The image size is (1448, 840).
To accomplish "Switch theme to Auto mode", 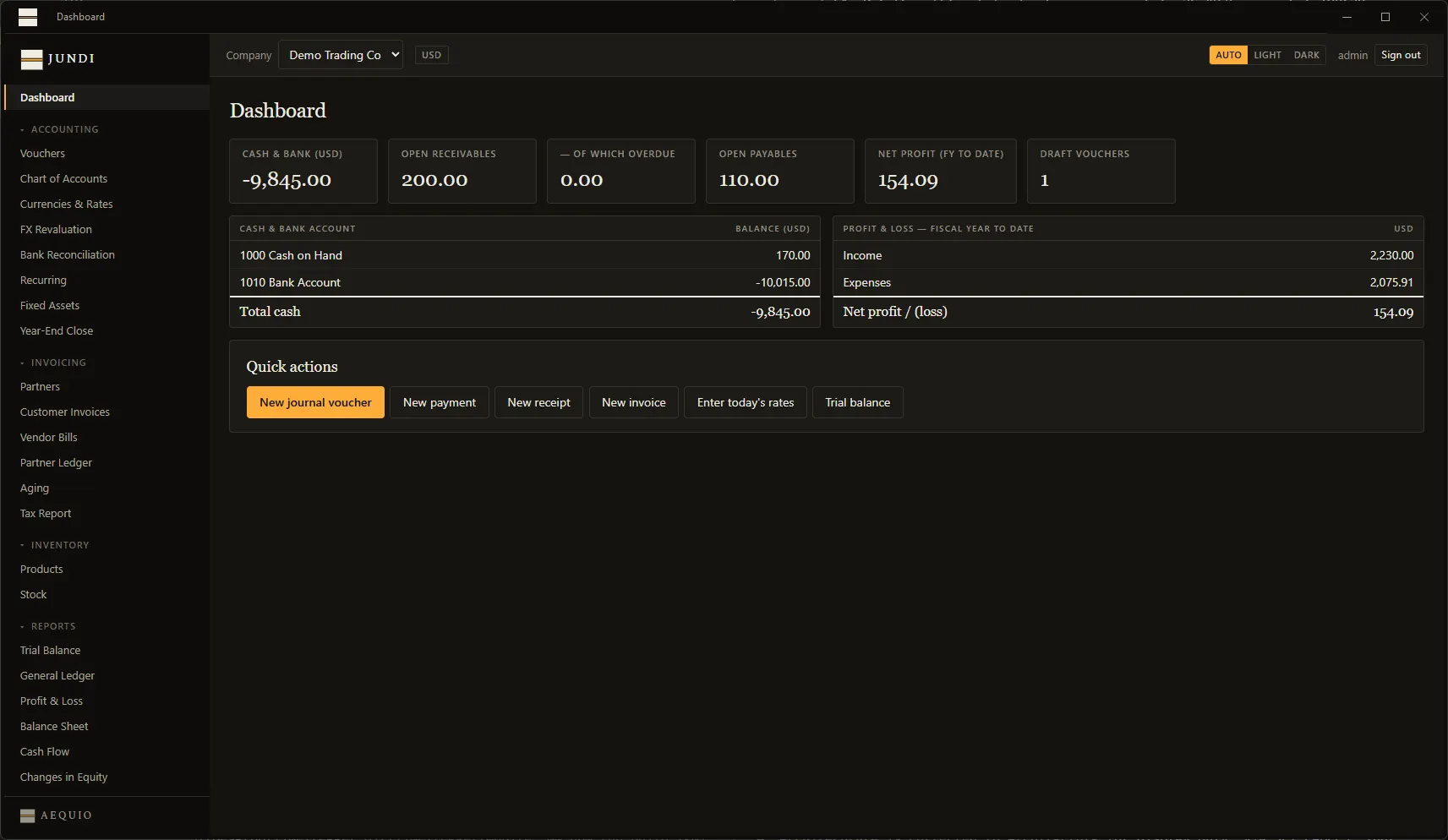I will (x=1228, y=55).
